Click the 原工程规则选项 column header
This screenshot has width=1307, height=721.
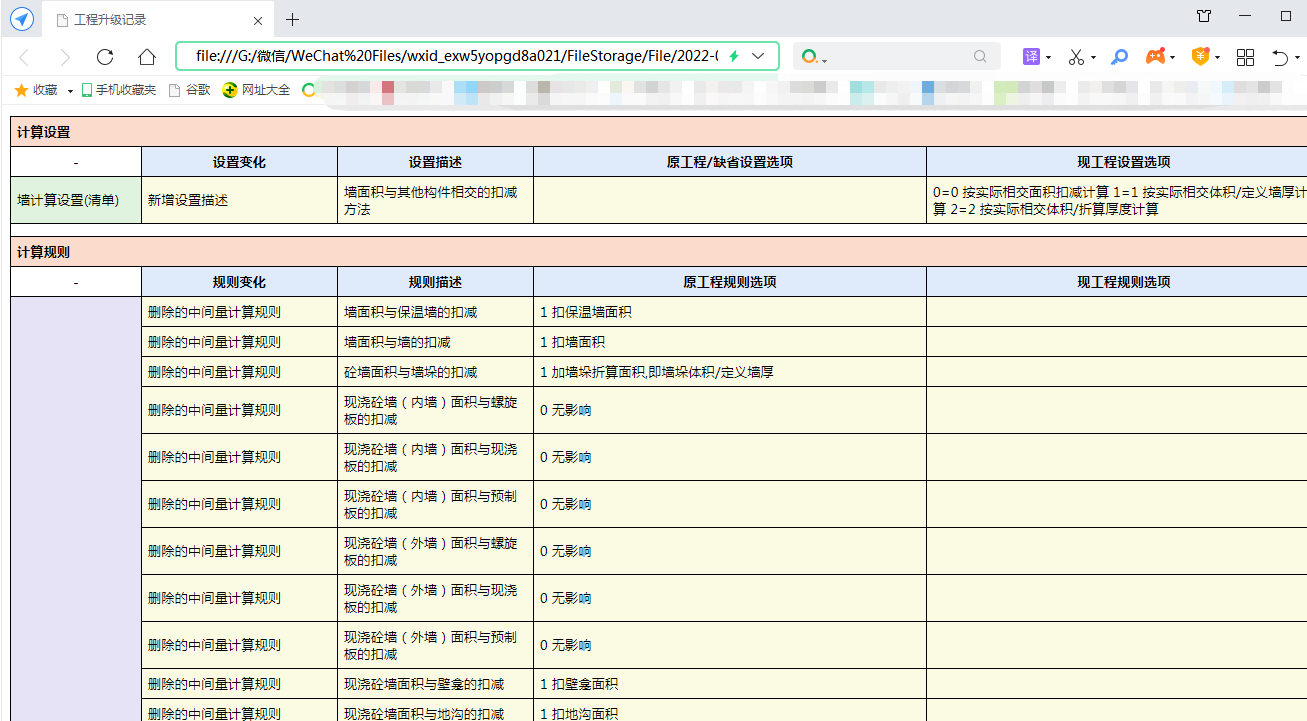[x=730, y=282]
